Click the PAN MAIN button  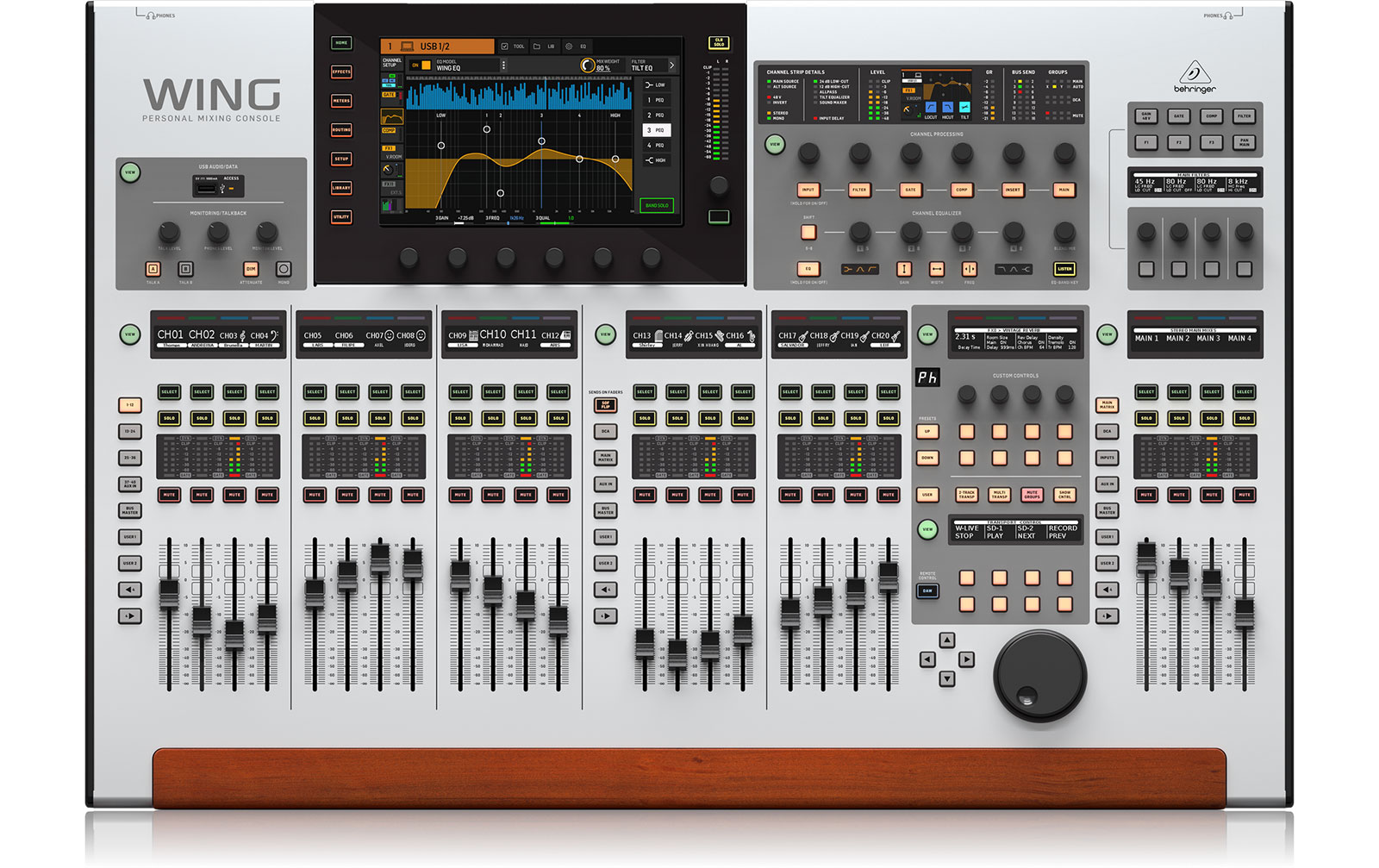[x=1244, y=142]
